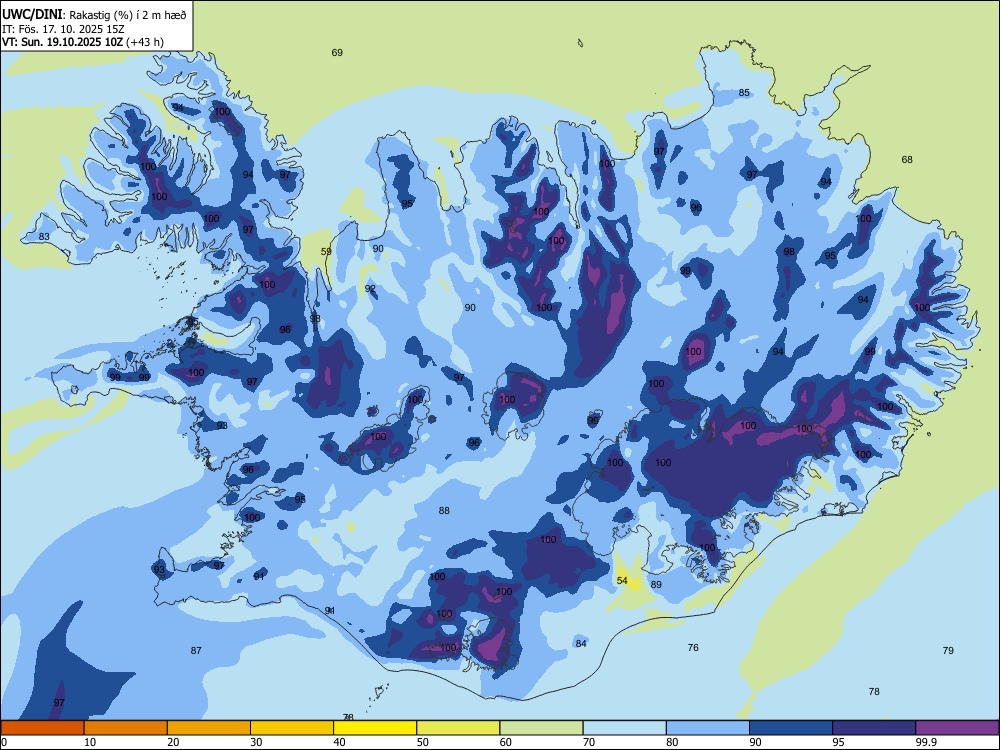1000x750 pixels.
Task: Click the value '93' at the southwest tip
Action: 159,570
